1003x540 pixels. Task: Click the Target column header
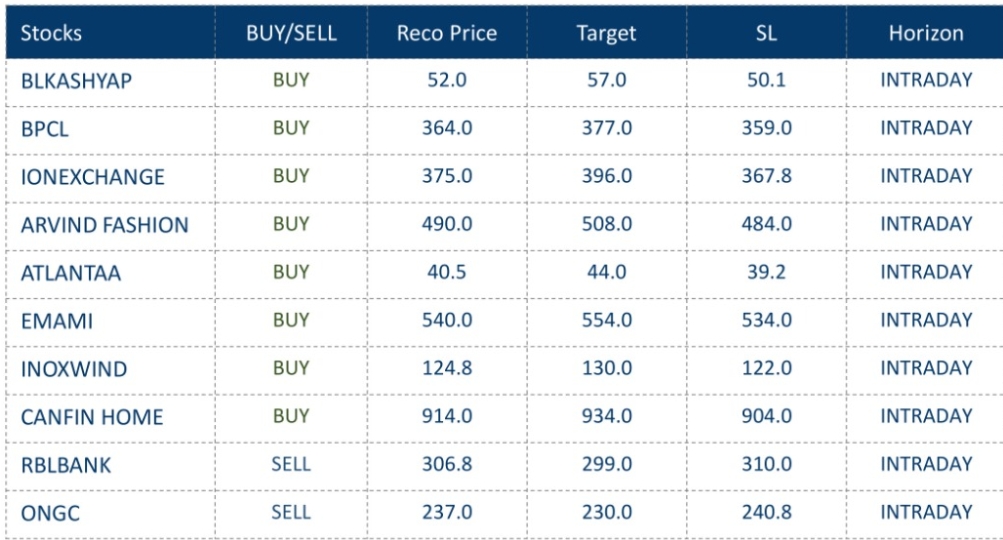(x=606, y=33)
